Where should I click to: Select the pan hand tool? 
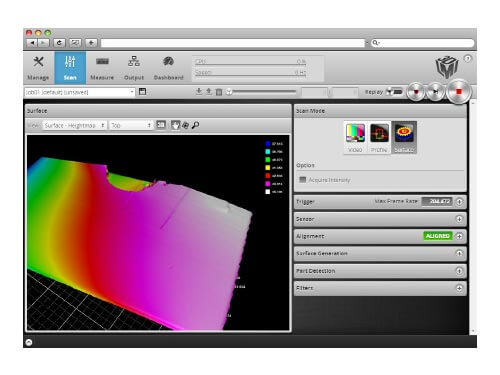coord(175,125)
